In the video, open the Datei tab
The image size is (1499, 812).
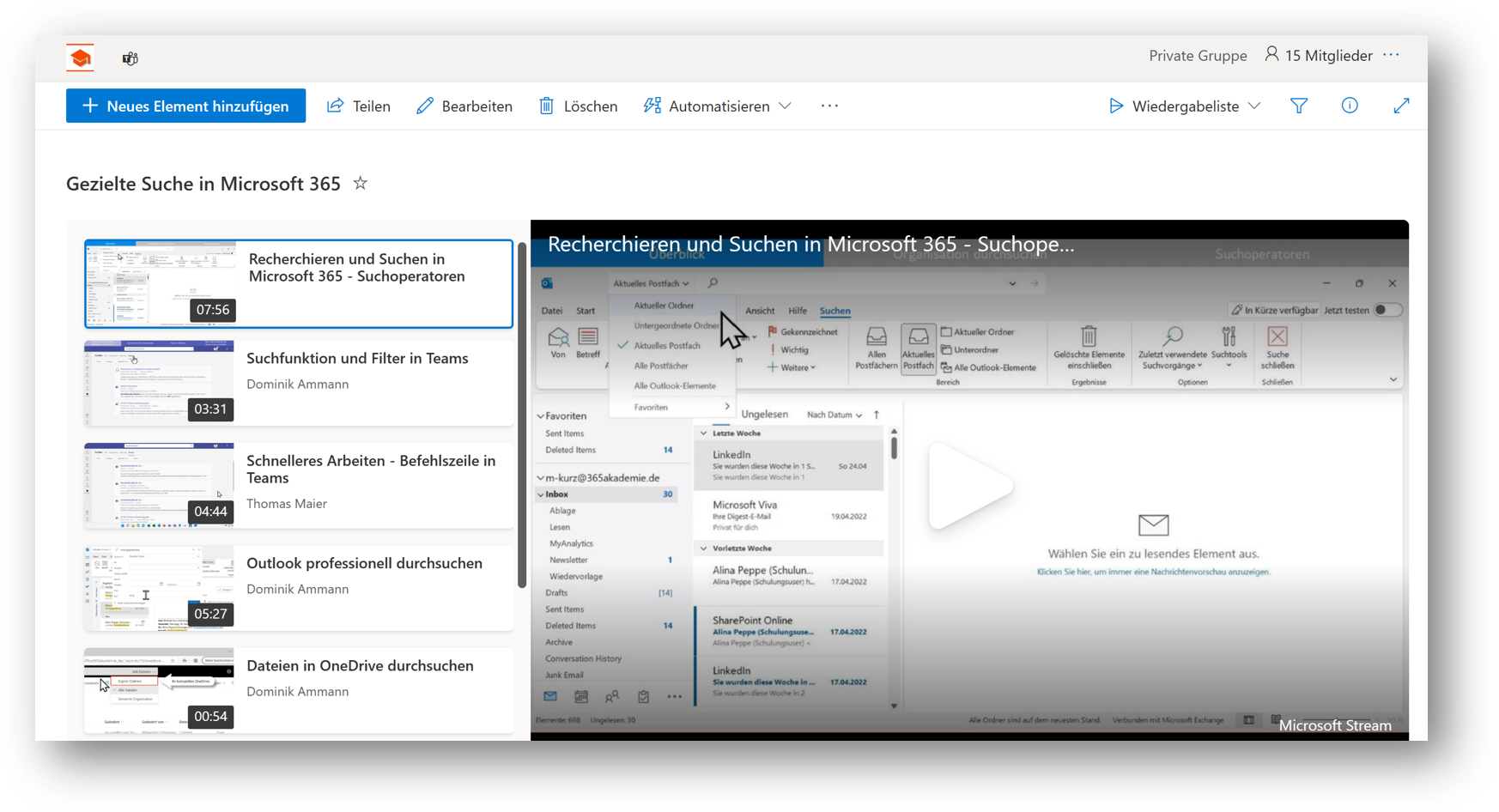pyautogui.click(x=552, y=311)
